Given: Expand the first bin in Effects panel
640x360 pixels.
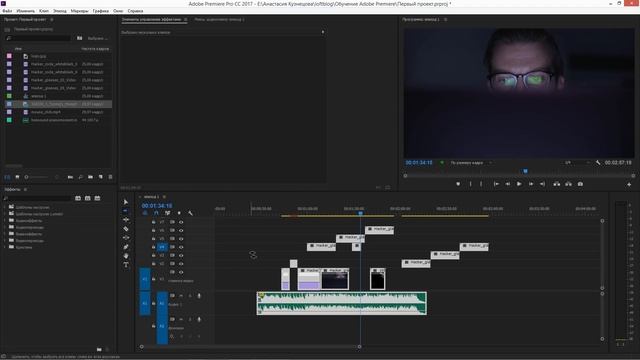Looking at the screenshot, I should (x=5, y=207).
